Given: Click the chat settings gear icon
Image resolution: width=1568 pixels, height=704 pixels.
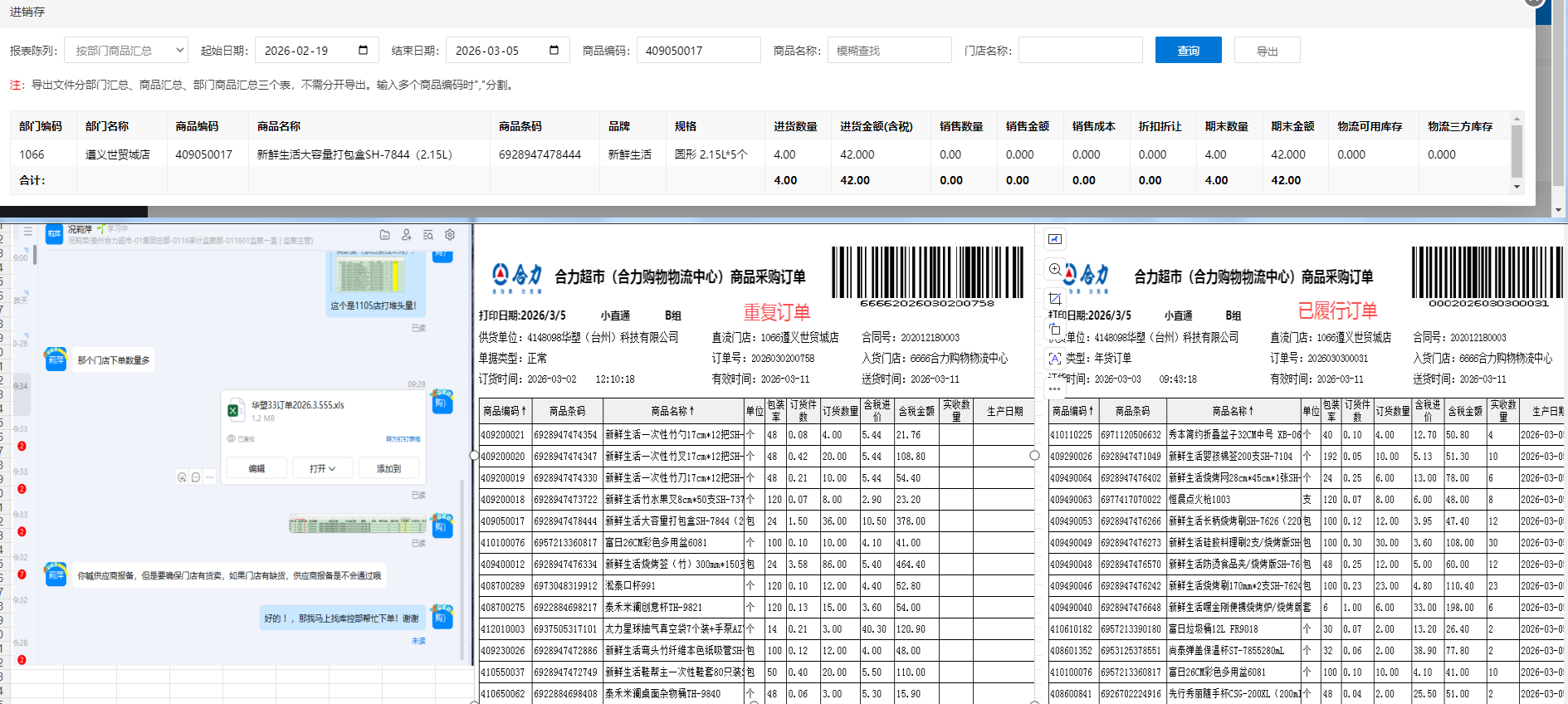Looking at the screenshot, I should [450, 235].
